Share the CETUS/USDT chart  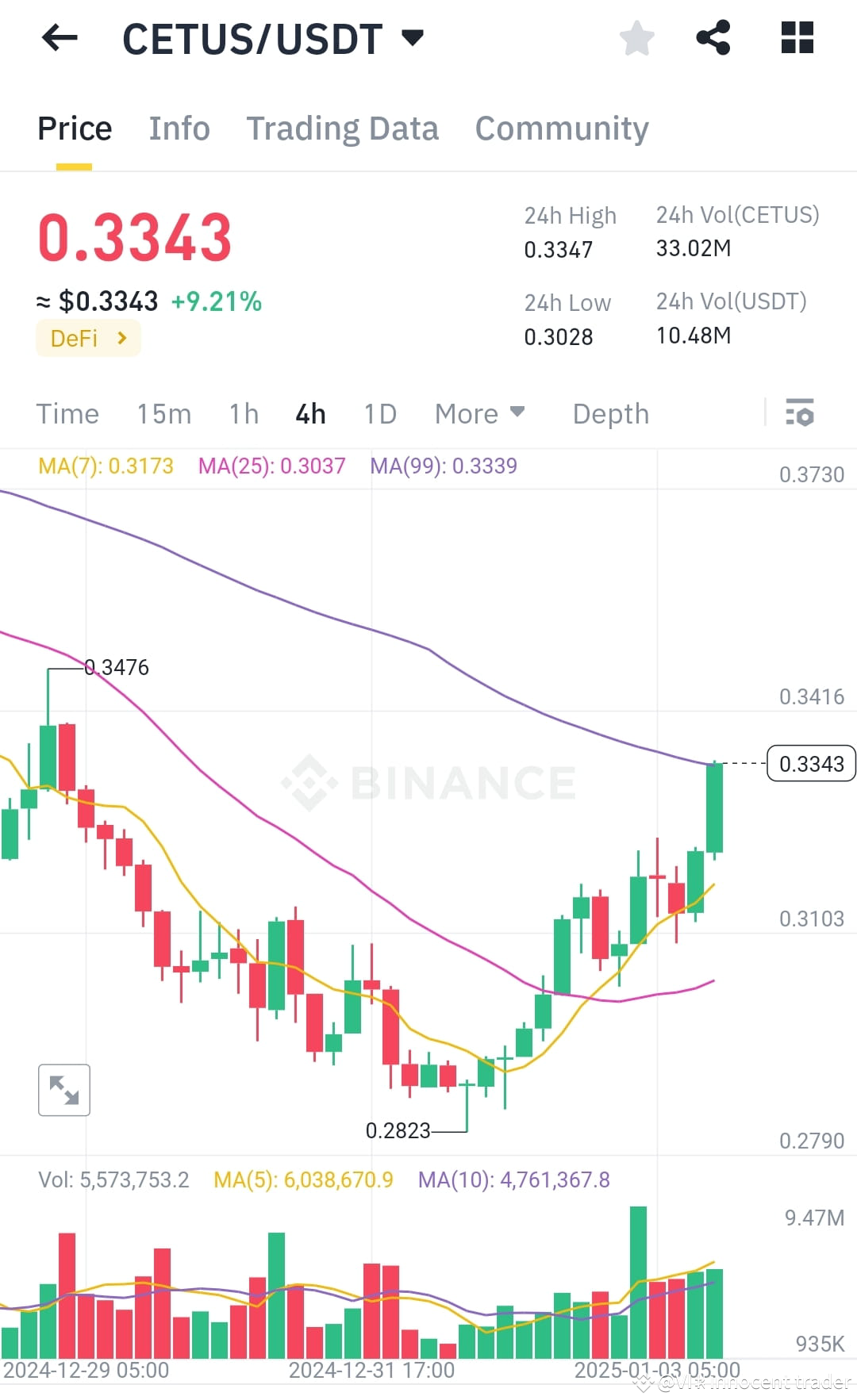click(713, 37)
